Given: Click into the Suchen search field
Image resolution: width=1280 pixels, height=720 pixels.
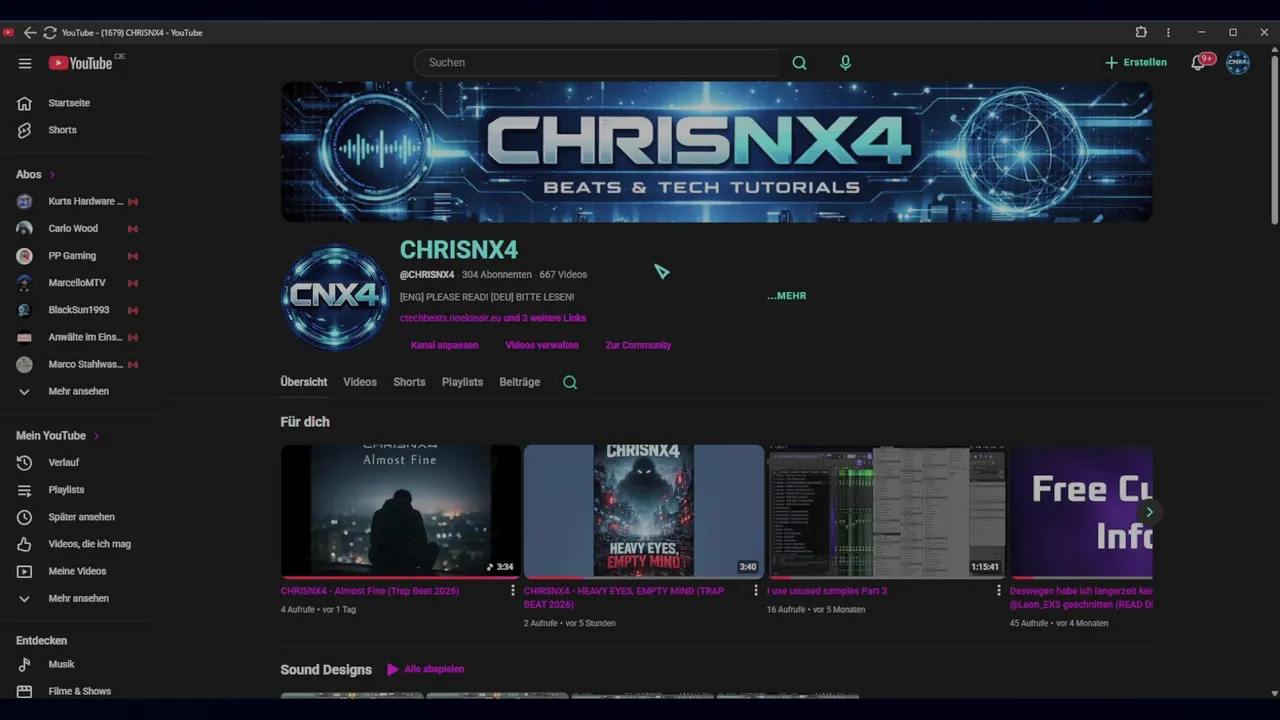Looking at the screenshot, I should tap(597, 62).
